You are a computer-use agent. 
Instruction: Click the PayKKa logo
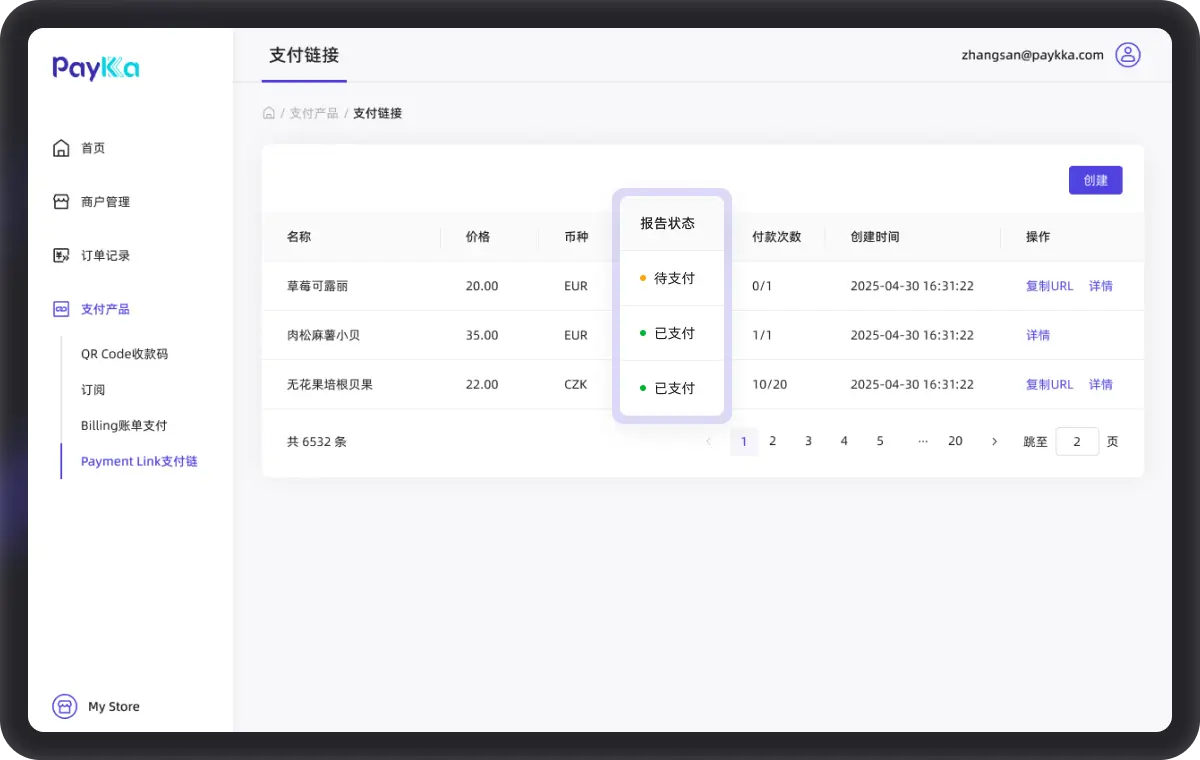point(96,68)
